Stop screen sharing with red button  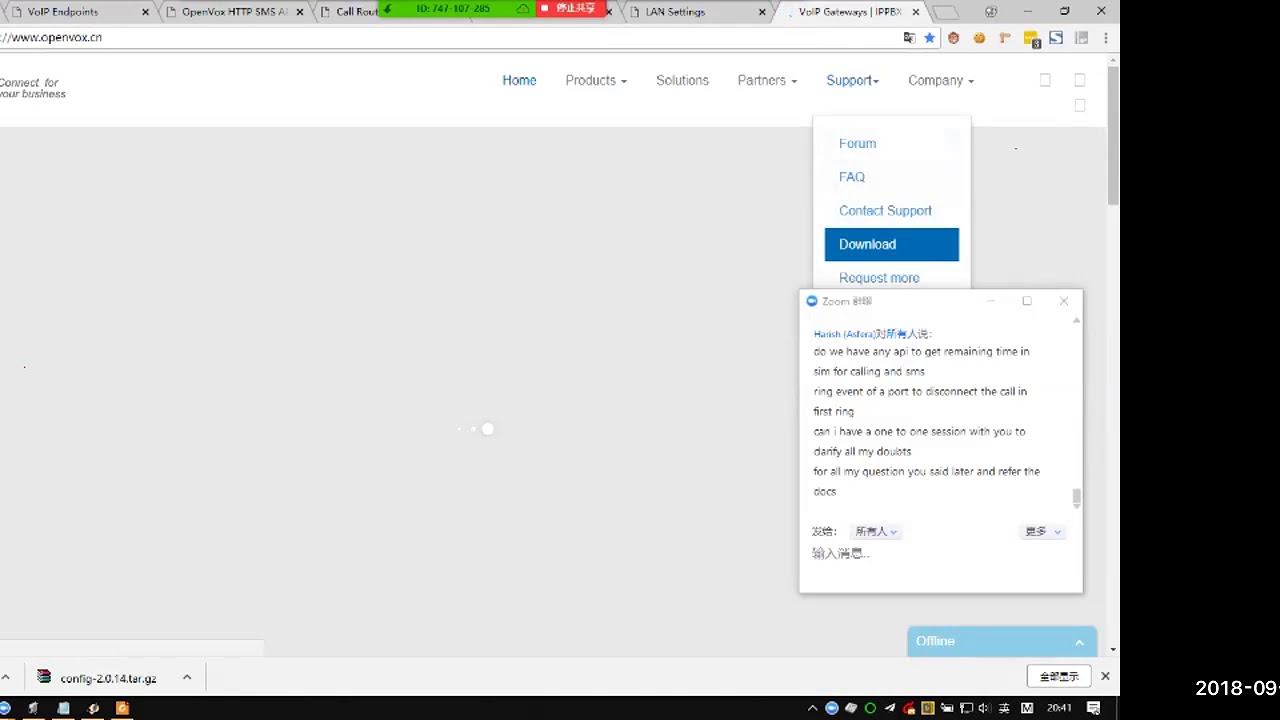coord(573,8)
